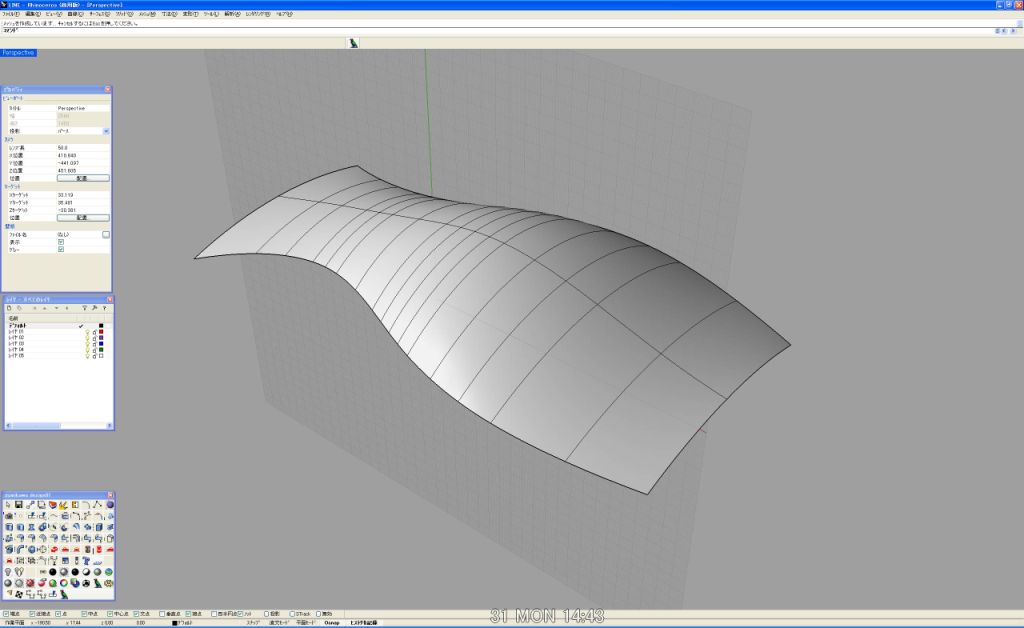The height and width of the screenshot is (628, 1024).
Task: Open the projection (投影) dropdown in properties
Action: (106, 131)
